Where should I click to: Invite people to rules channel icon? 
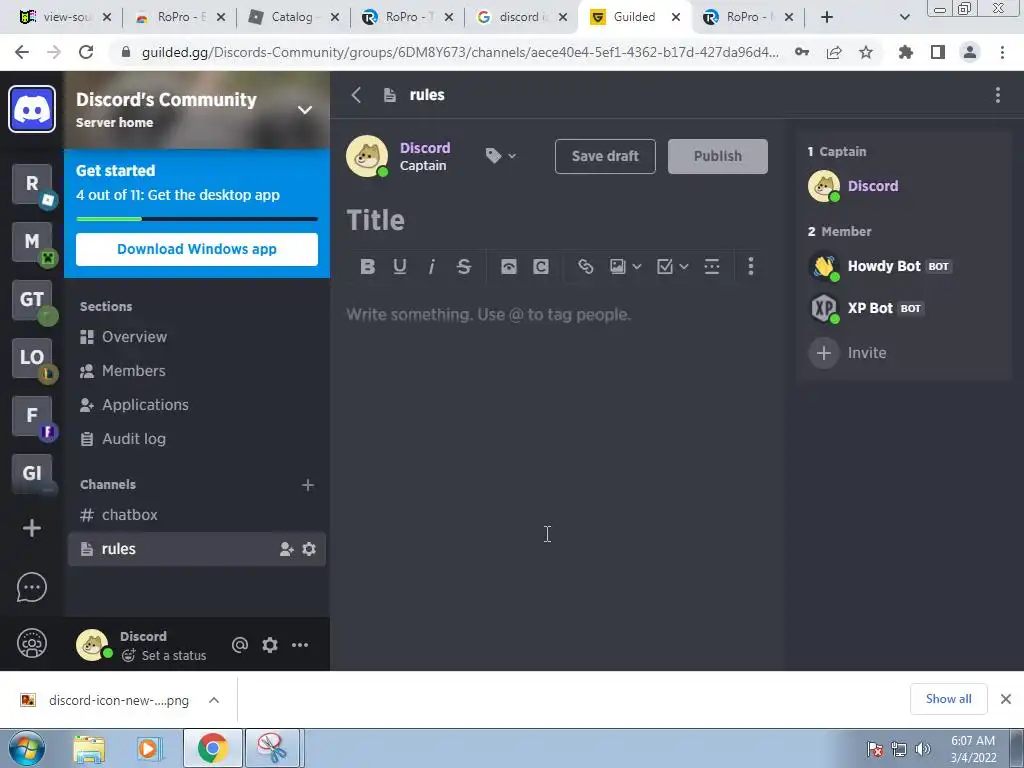(x=287, y=549)
